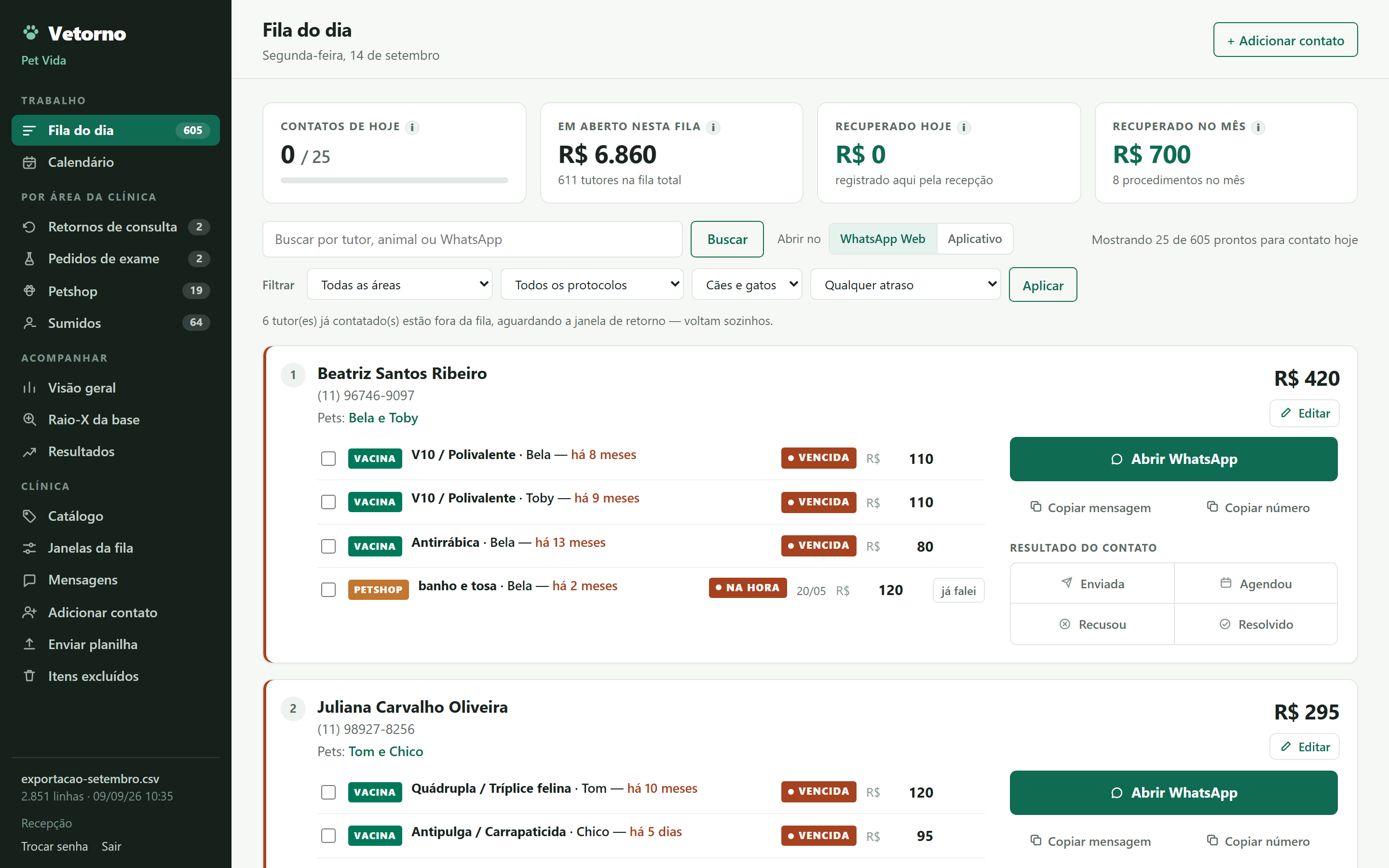Click the Resultados trend arrow icon
The image size is (1389, 868).
[x=29, y=452]
